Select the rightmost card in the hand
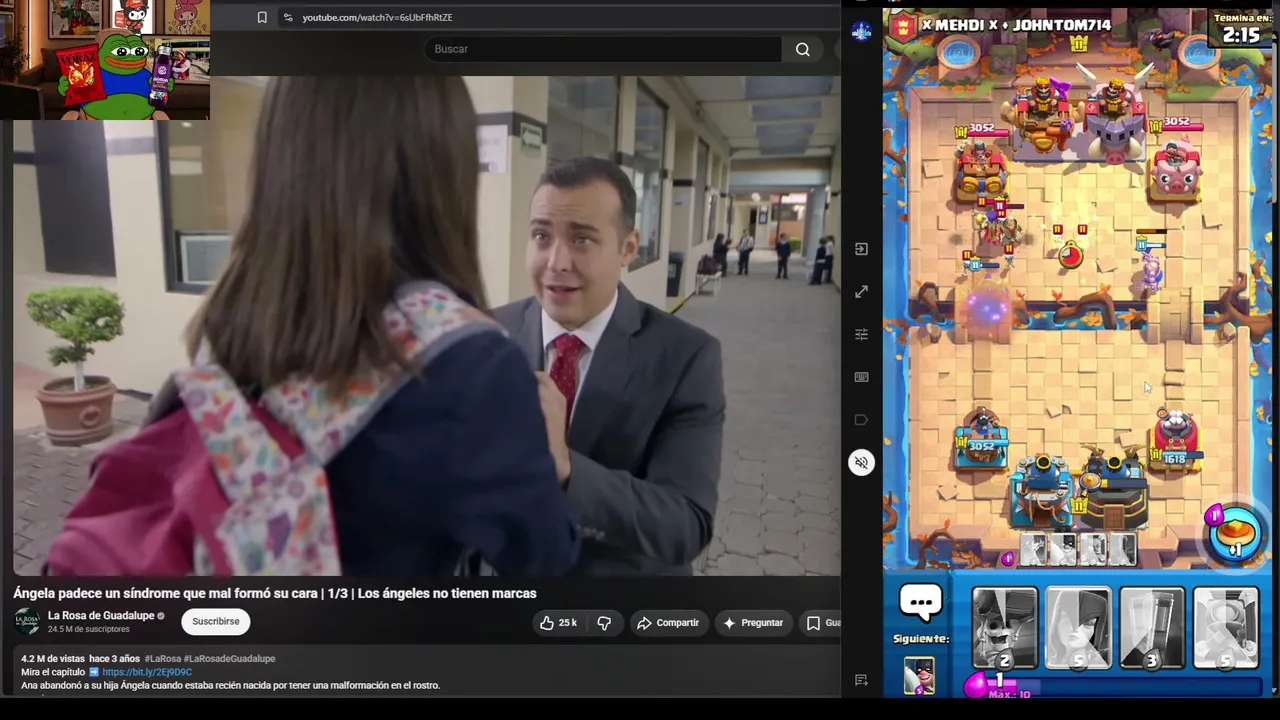The image size is (1280, 720). 1225,628
